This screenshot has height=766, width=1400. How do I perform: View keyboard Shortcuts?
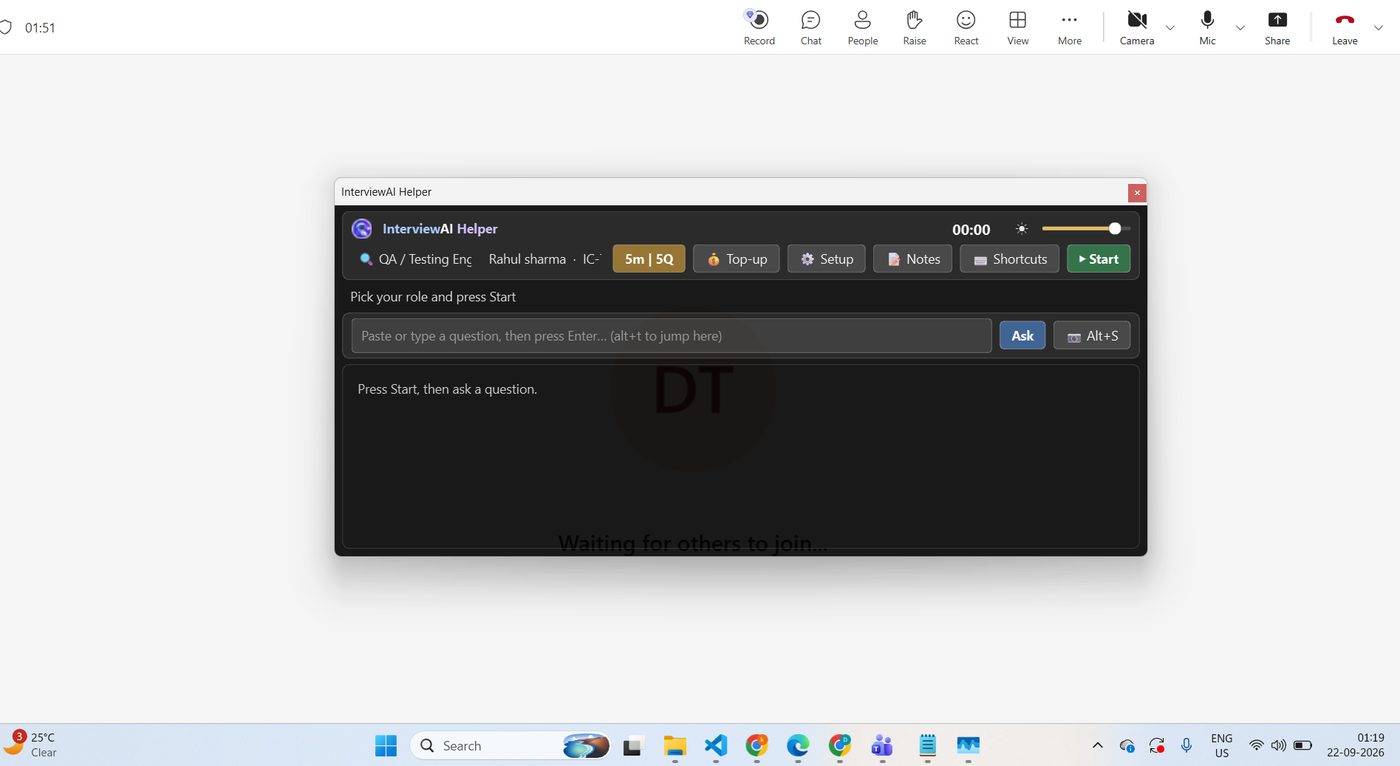coord(1009,259)
